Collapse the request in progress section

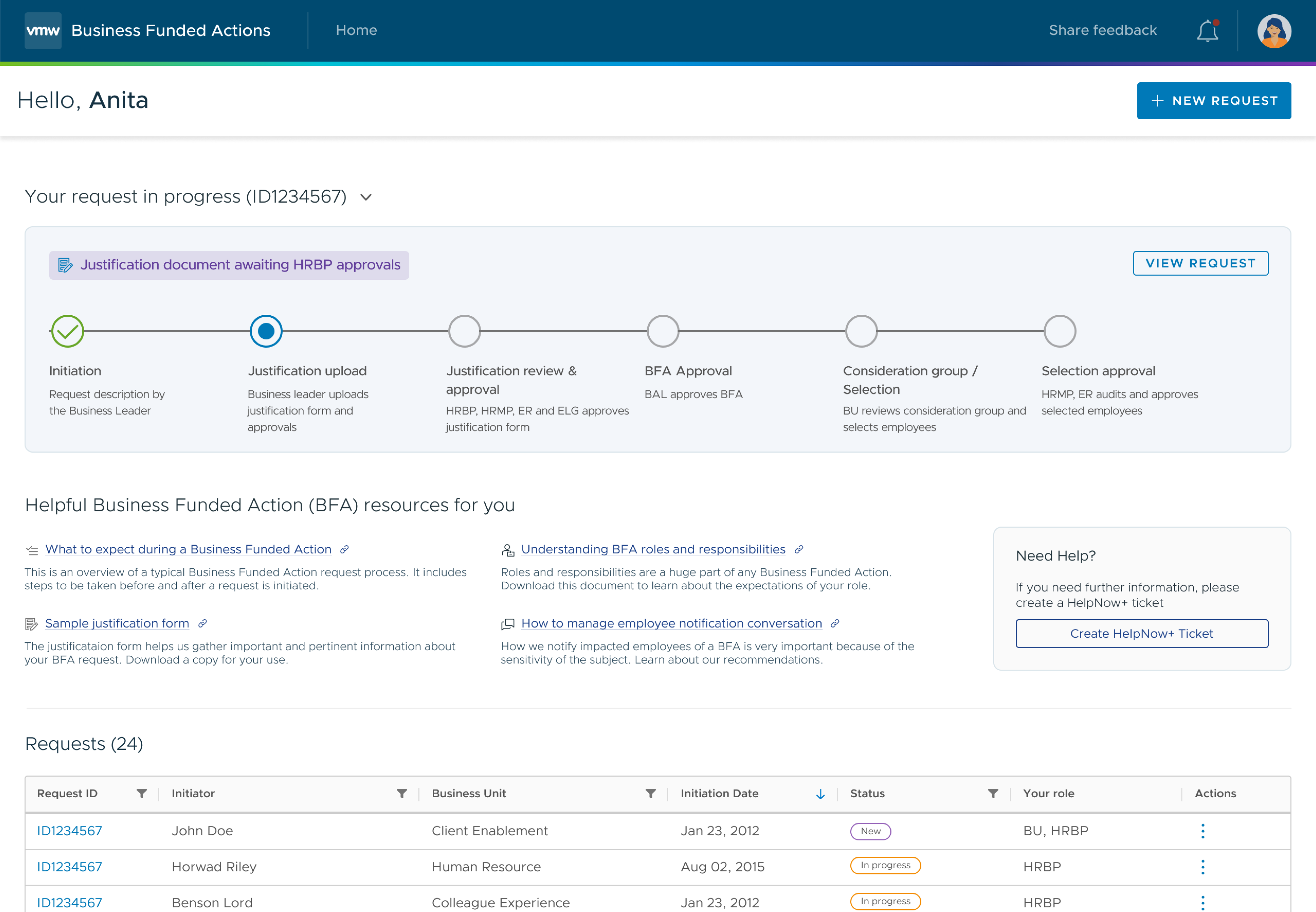click(x=366, y=197)
